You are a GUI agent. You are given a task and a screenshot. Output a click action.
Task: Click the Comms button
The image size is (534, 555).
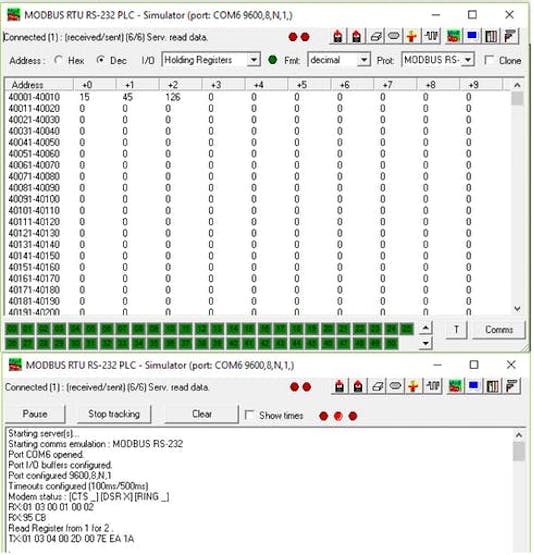click(499, 330)
